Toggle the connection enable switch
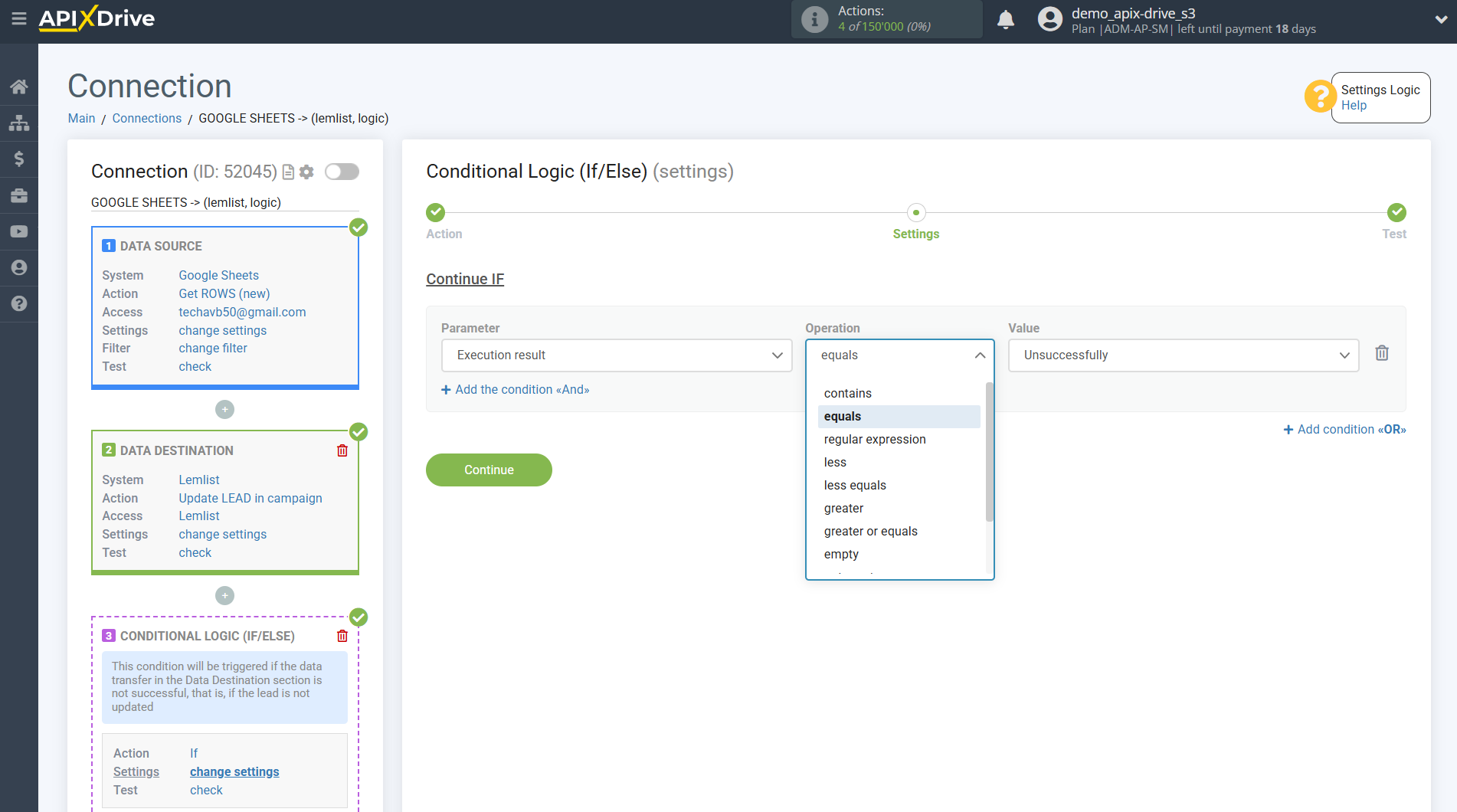The height and width of the screenshot is (812, 1457). (342, 172)
